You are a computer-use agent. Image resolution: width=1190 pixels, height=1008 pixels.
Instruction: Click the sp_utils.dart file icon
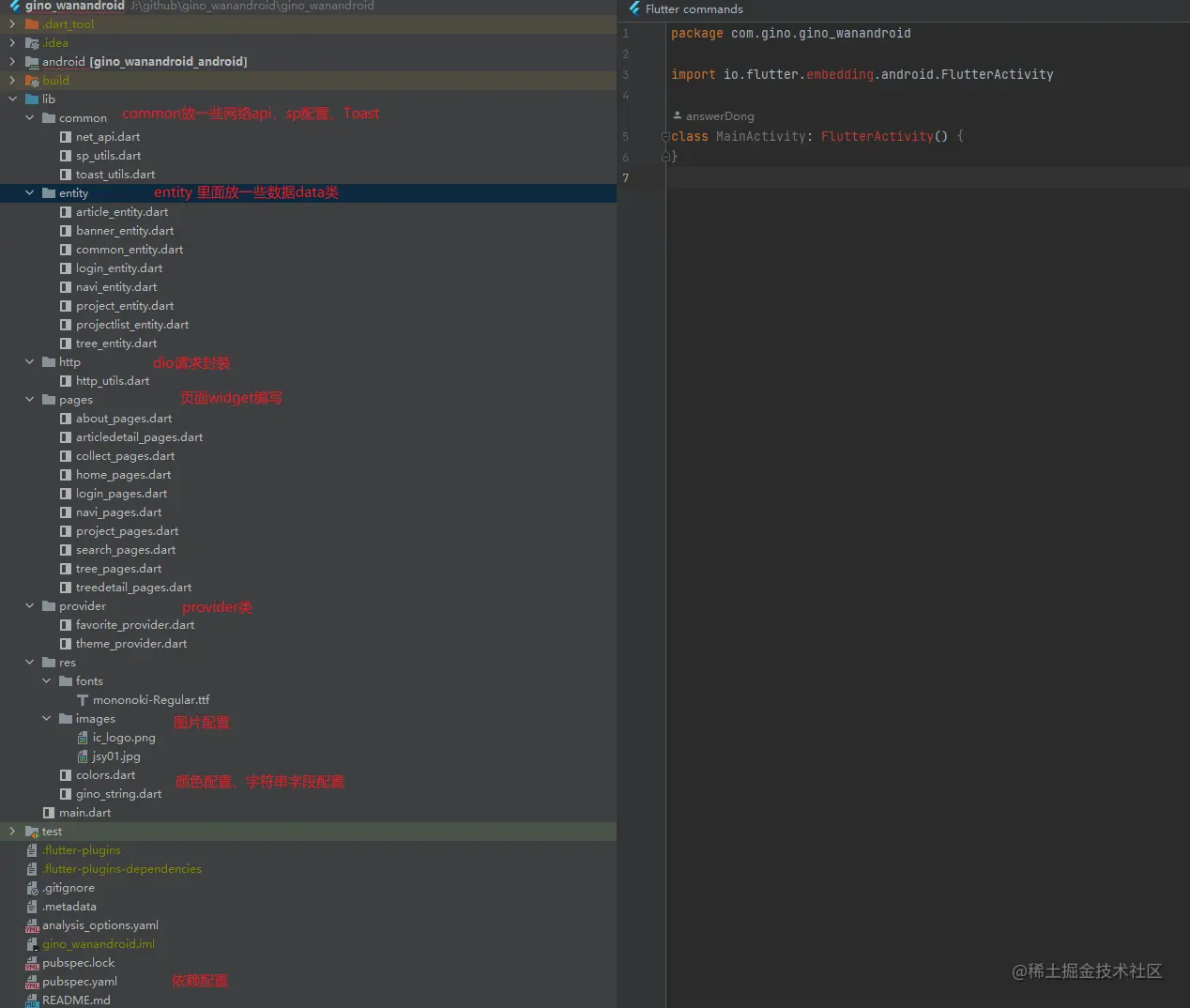[x=66, y=156]
